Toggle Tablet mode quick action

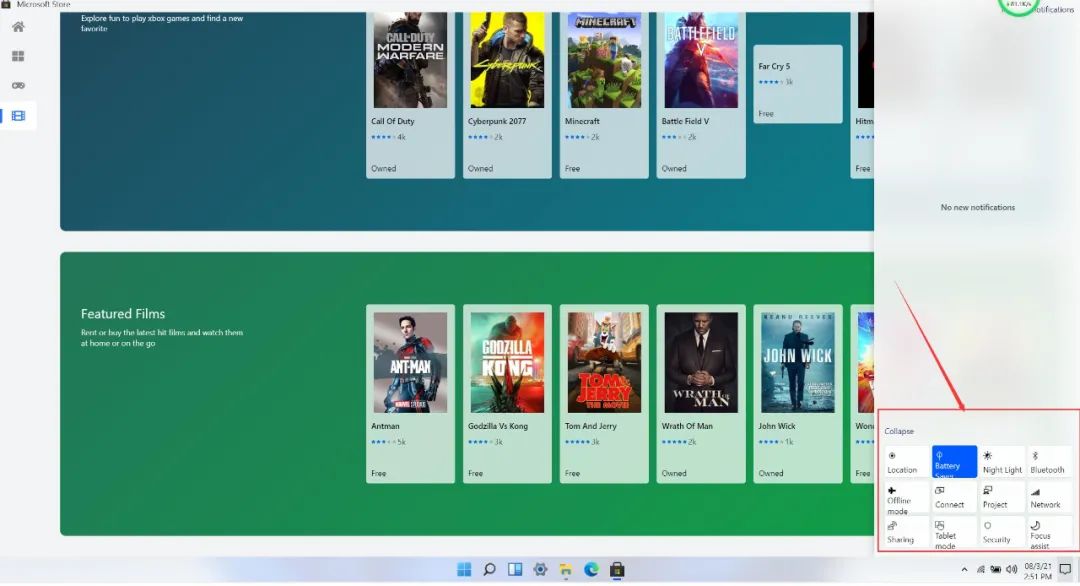click(x=954, y=533)
